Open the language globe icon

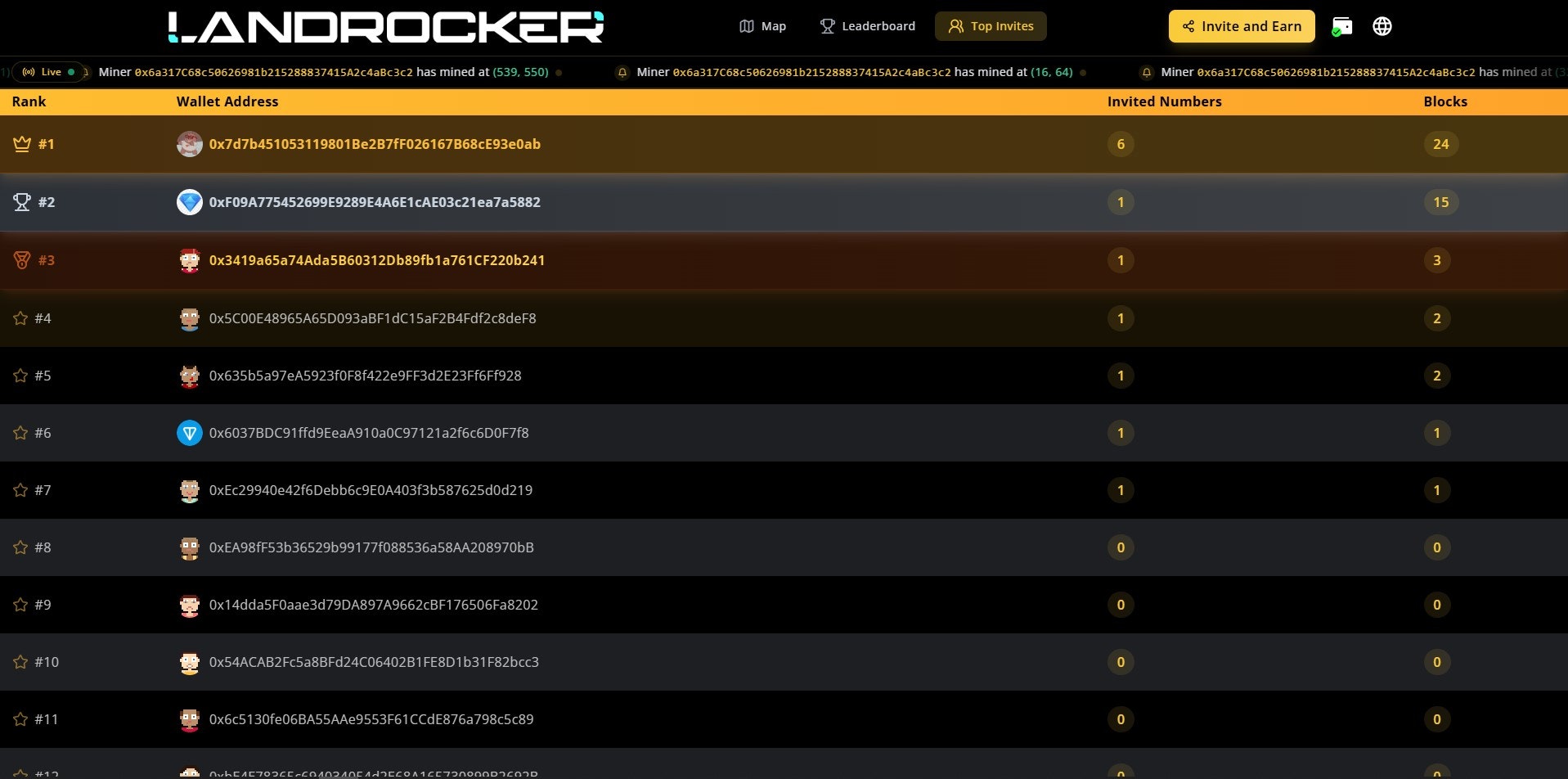(x=1382, y=25)
